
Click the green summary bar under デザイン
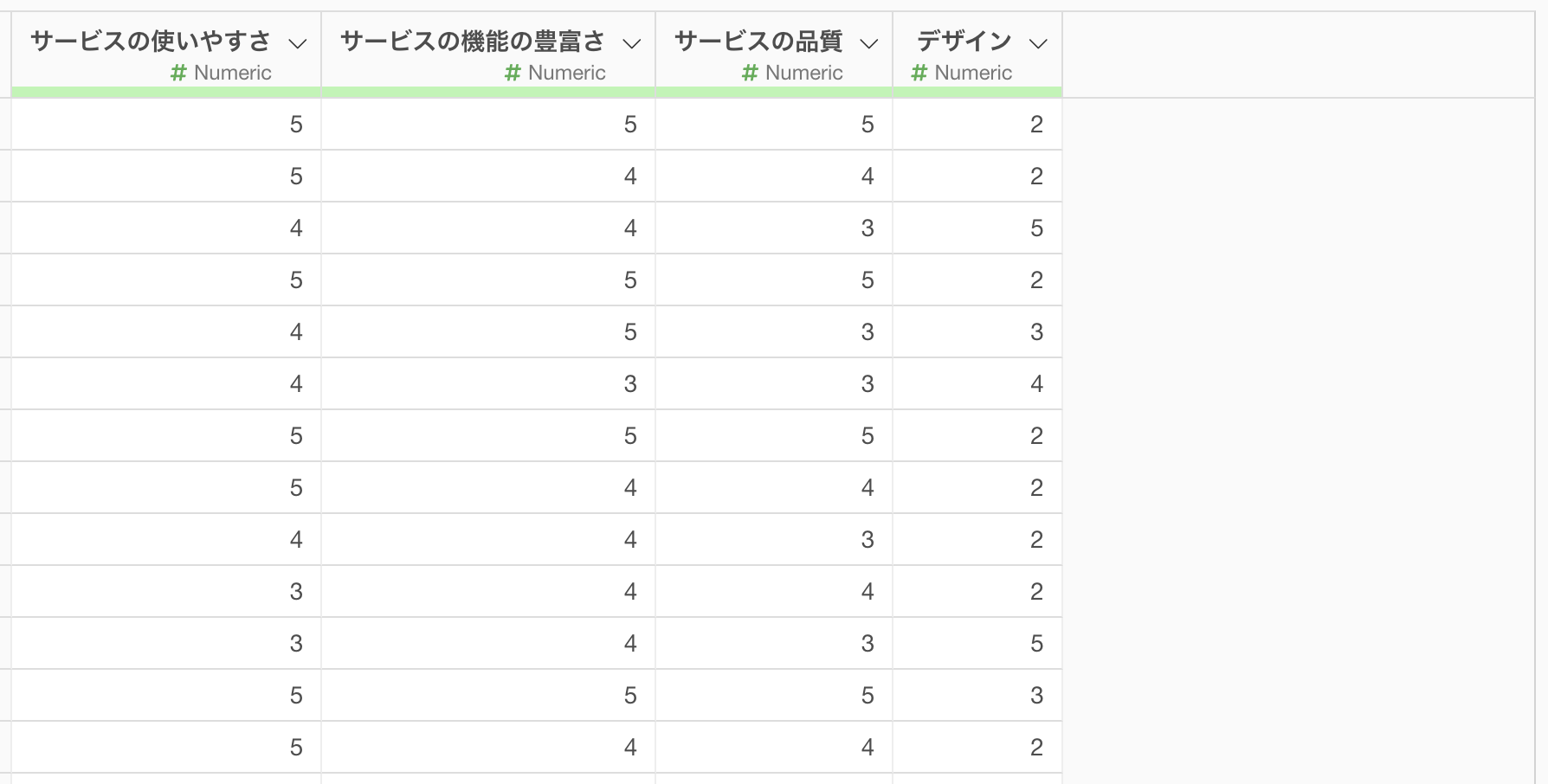[x=977, y=92]
